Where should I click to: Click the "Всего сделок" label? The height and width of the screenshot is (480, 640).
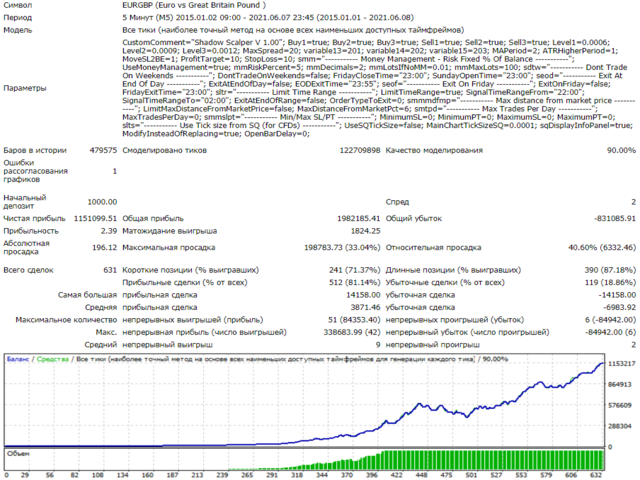28,270
